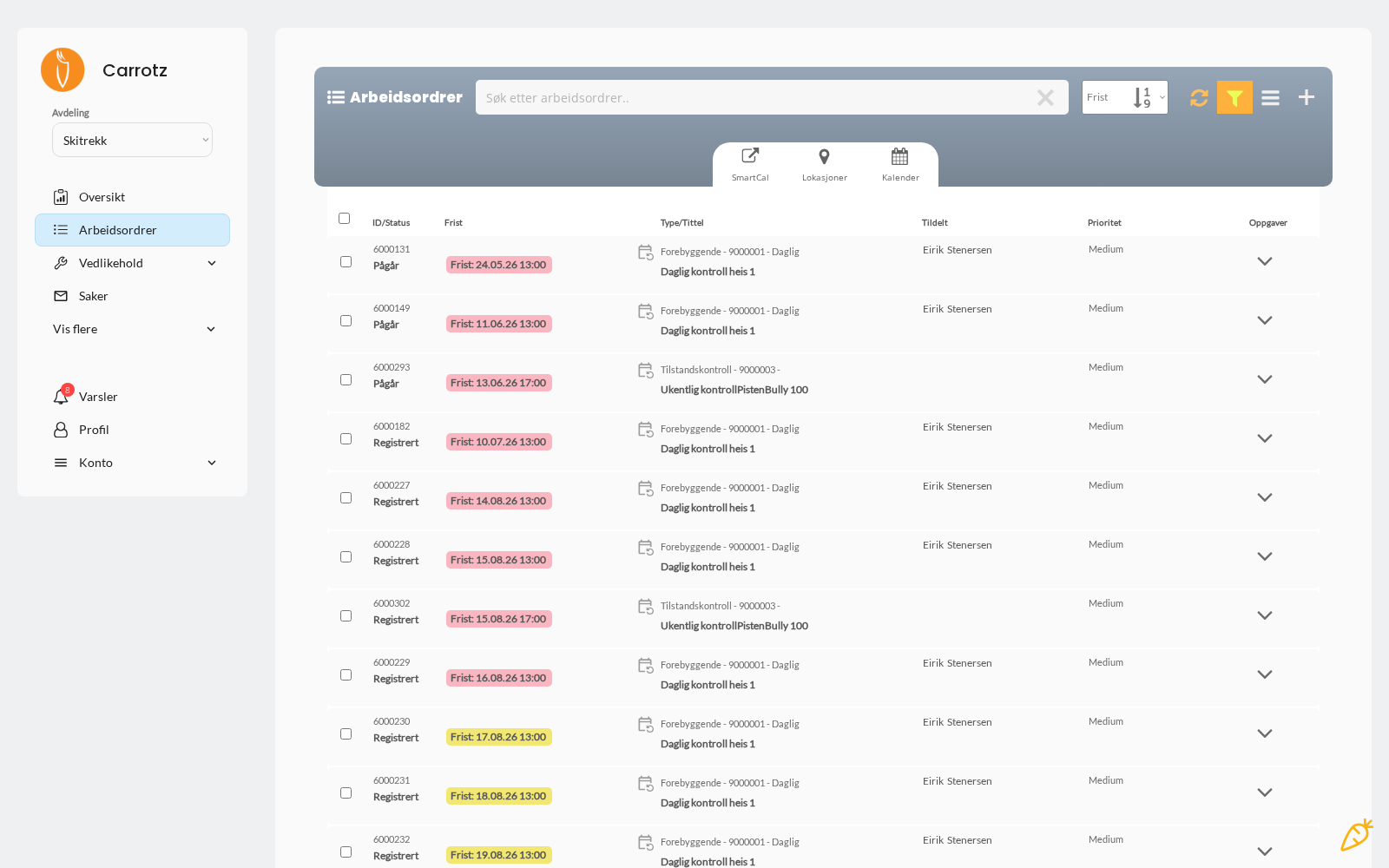Click yellow deadline badge Frist: 17.08.26 13:00
This screenshot has height=868, width=1389.
[x=498, y=737]
